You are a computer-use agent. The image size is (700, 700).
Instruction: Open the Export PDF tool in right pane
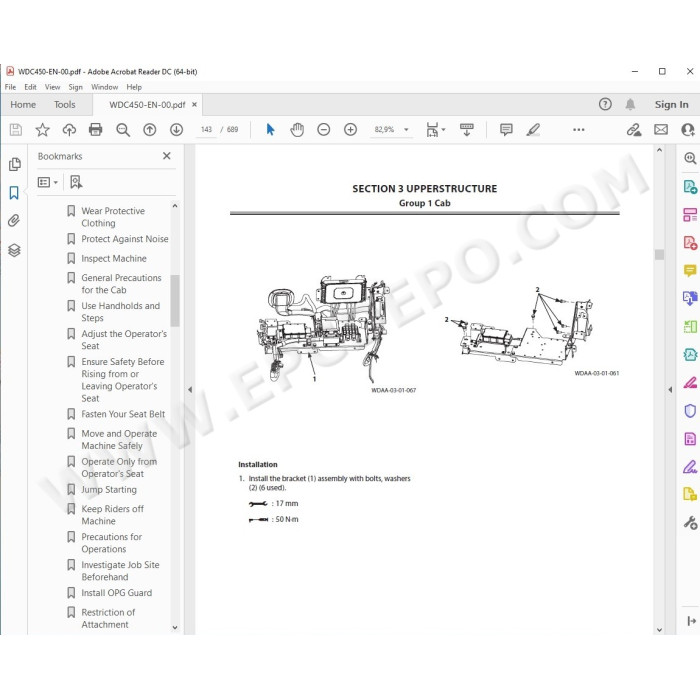690,187
